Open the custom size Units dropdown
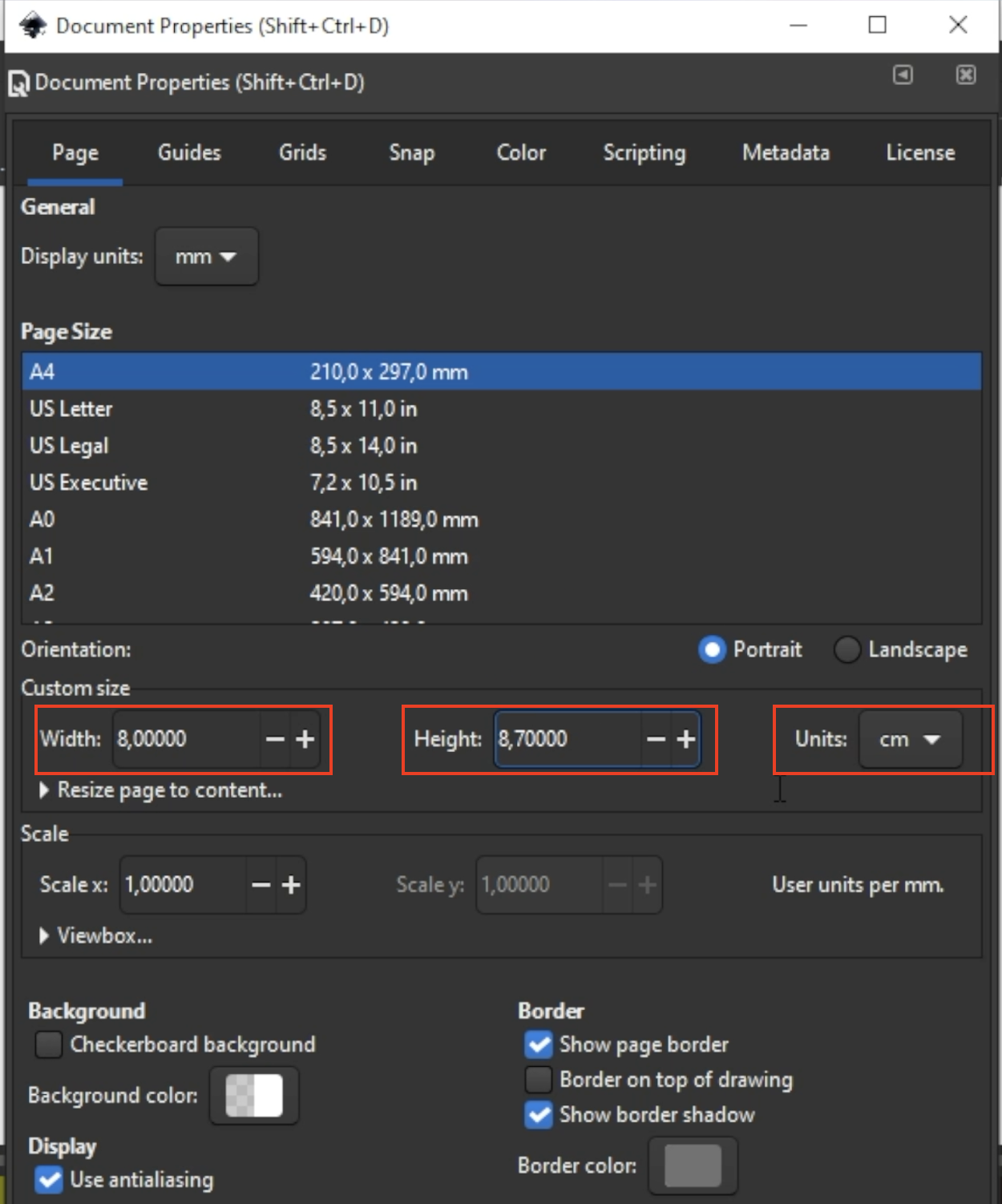The image size is (1002, 1204). pos(910,739)
